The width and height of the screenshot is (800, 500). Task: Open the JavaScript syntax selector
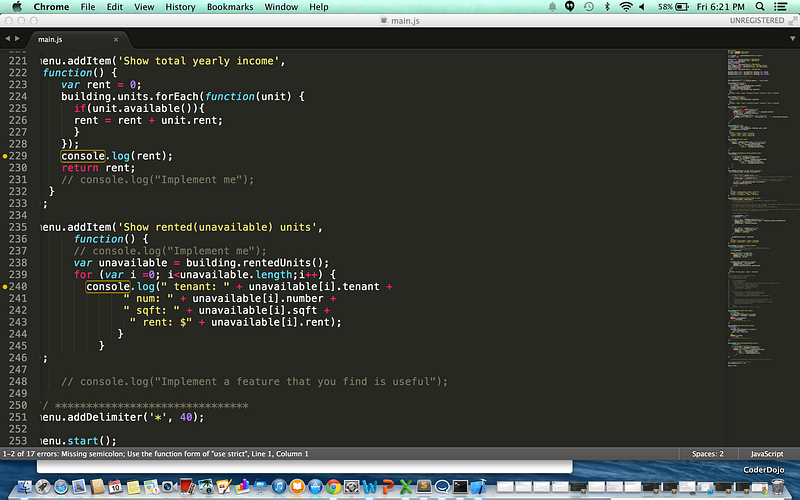coord(767,454)
